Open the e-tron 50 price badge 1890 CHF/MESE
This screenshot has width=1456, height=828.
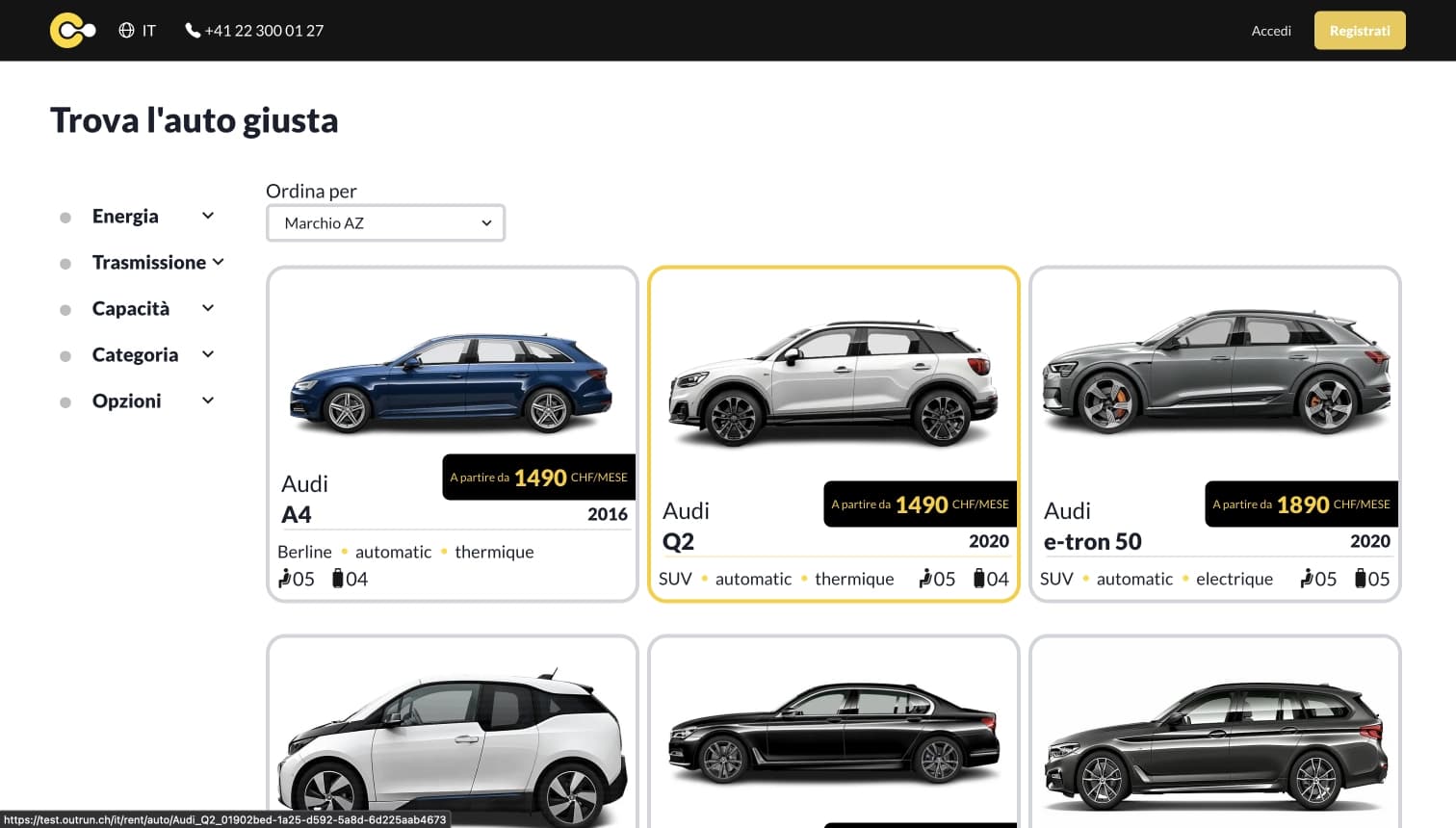click(1301, 504)
